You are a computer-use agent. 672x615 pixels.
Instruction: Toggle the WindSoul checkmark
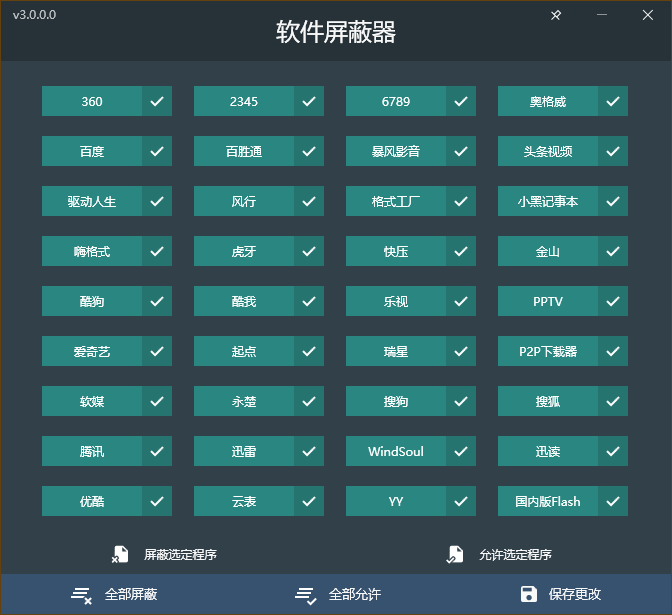[461, 451]
